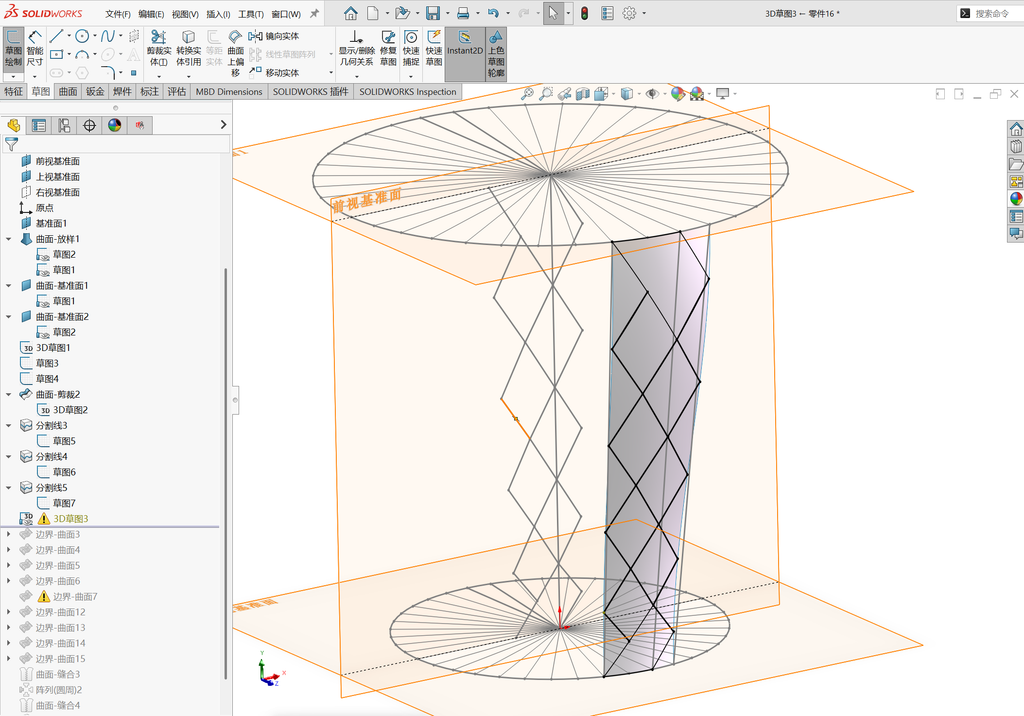Switch to the 曲面 tab

coord(68,91)
